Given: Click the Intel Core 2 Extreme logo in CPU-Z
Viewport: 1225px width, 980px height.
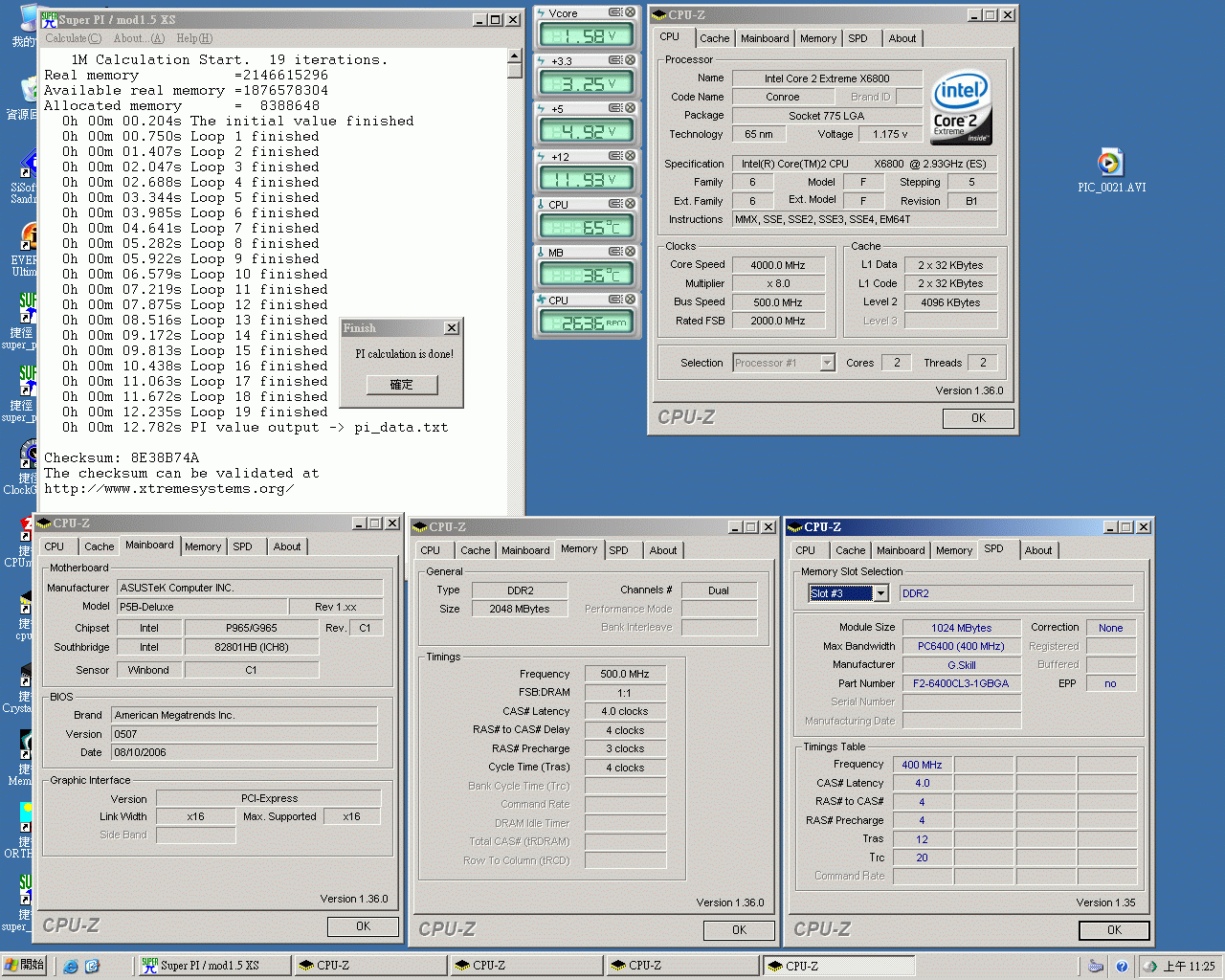Looking at the screenshot, I should (x=961, y=107).
